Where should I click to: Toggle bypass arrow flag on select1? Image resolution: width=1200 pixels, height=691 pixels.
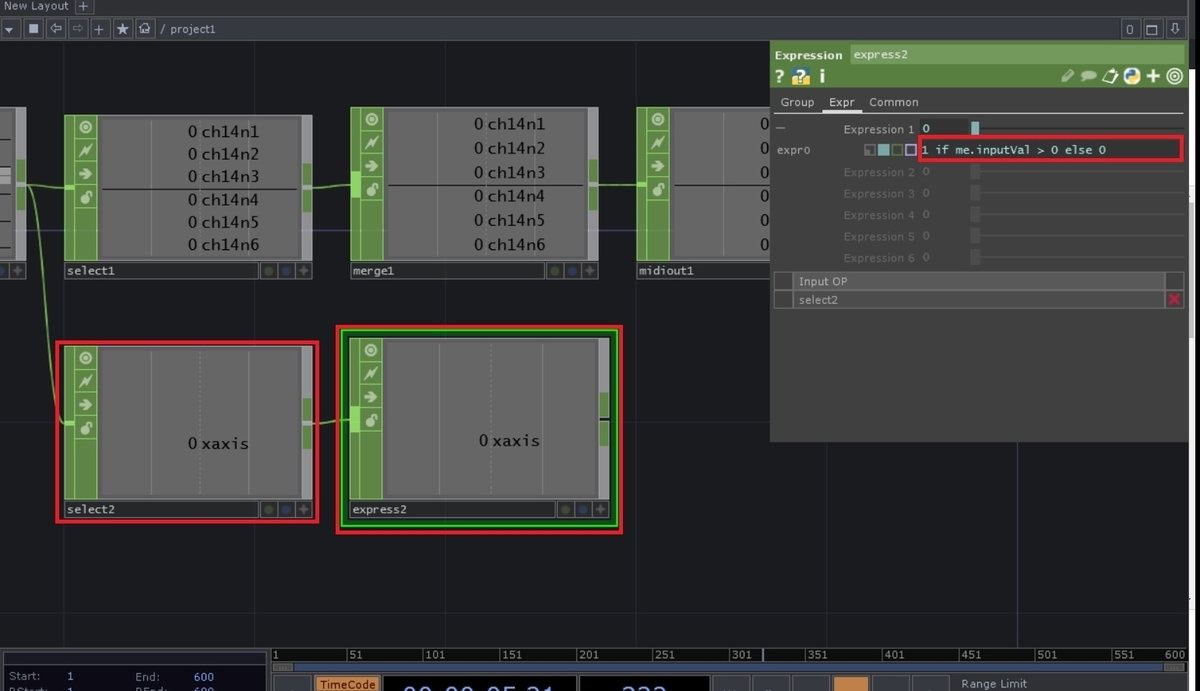(86, 174)
